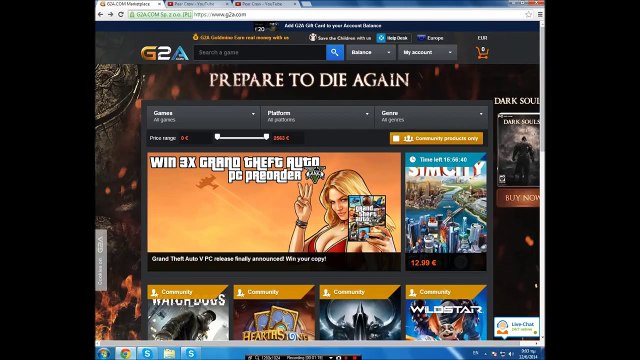Switch to G2A.COM Marketplace tab
The width and height of the screenshot is (640, 360).
pyautogui.click(x=130, y=4)
